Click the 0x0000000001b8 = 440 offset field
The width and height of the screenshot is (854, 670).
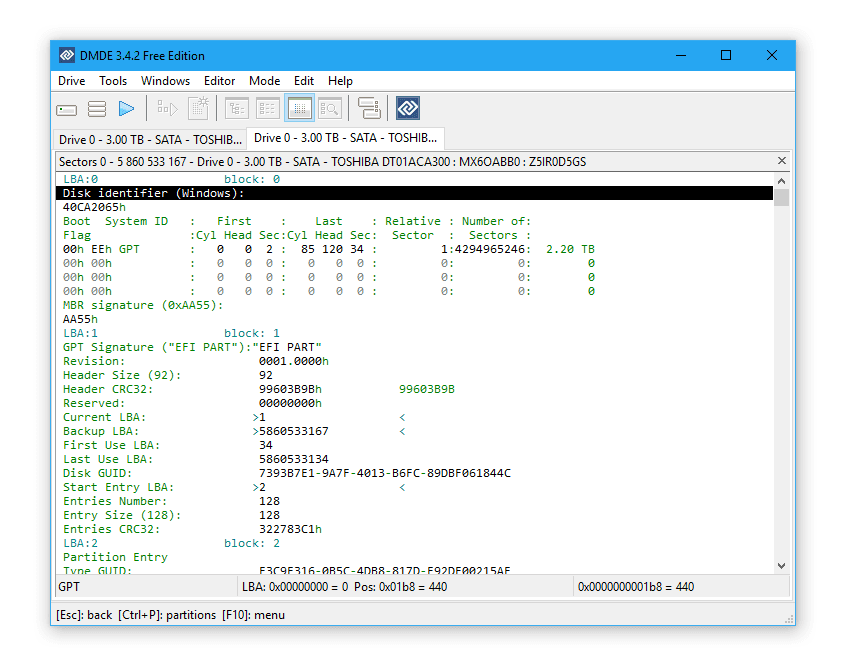point(682,587)
